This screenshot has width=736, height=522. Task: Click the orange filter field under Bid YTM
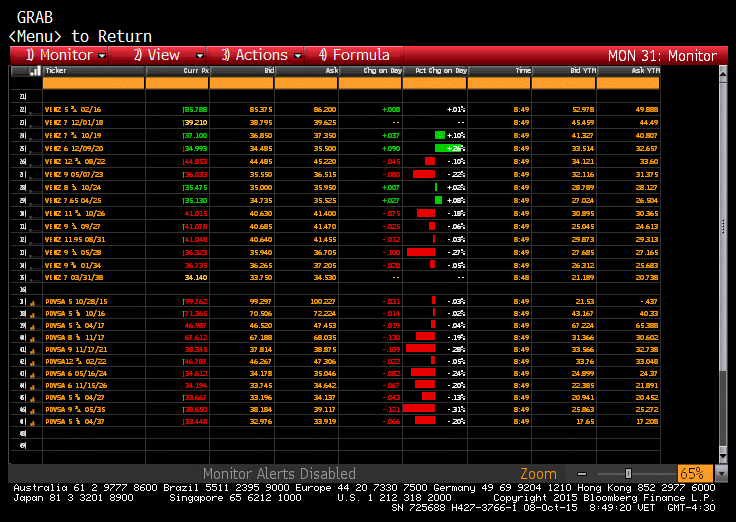(x=564, y=83)
